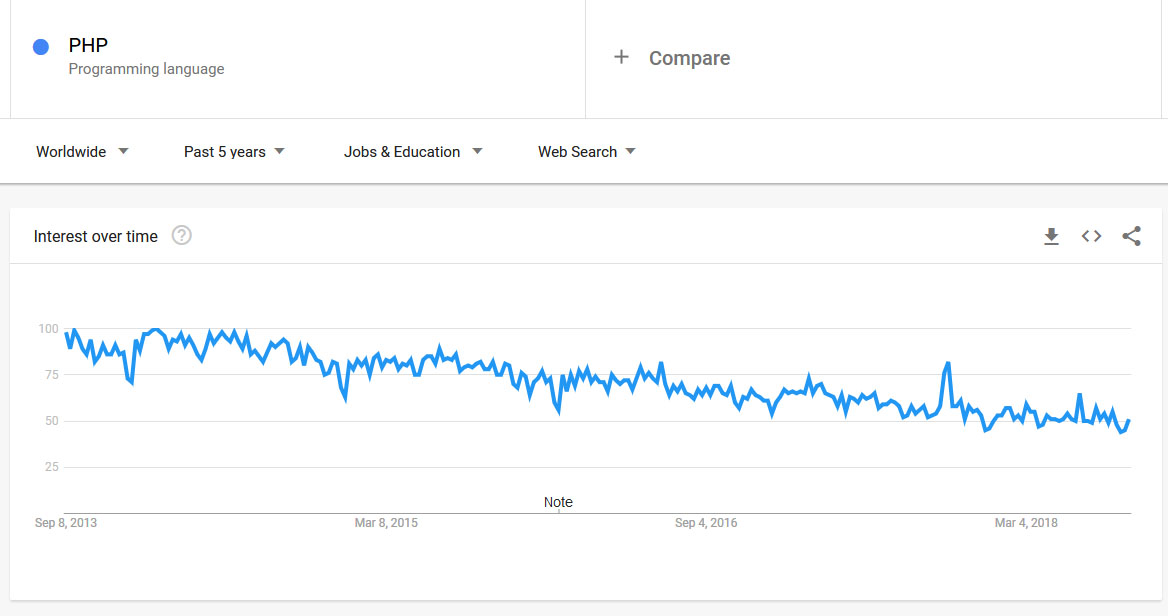Click the Note marker on the chart
1168x616 pixels.
click(x=558, y=502)
